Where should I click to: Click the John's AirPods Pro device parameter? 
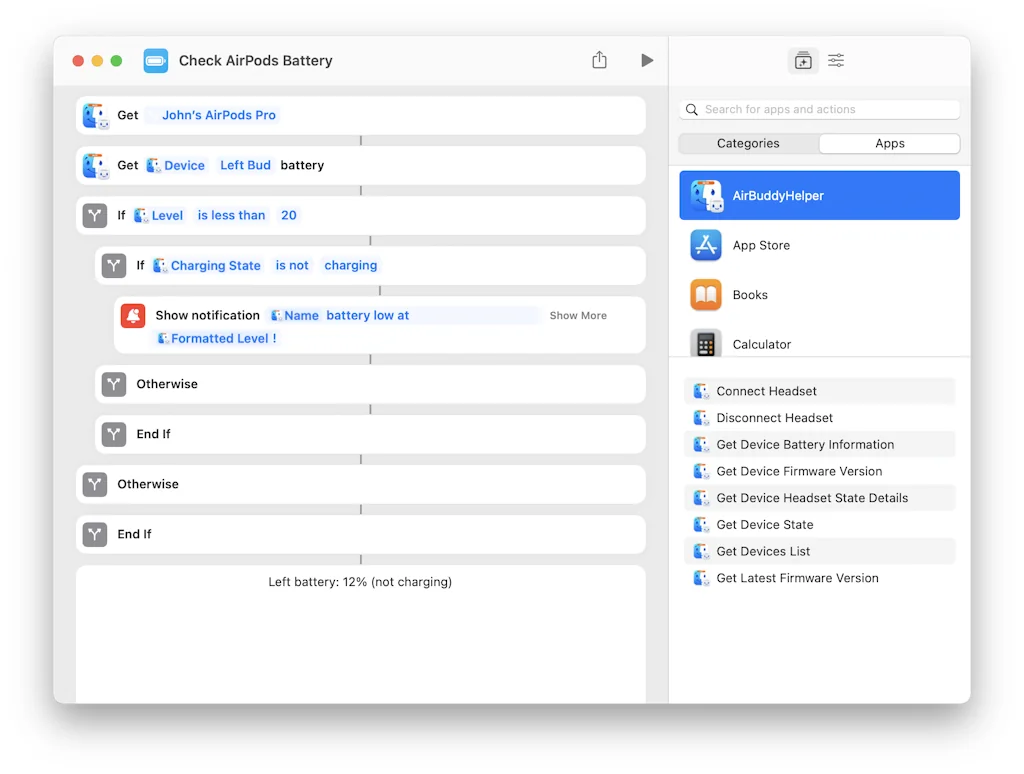tap(218, 115)
